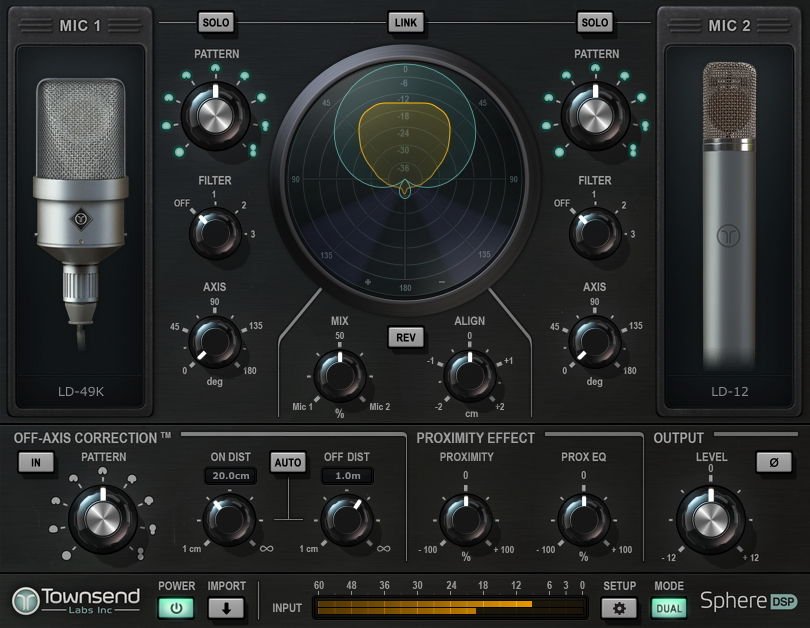Click the MIC 2 header label

729,25
